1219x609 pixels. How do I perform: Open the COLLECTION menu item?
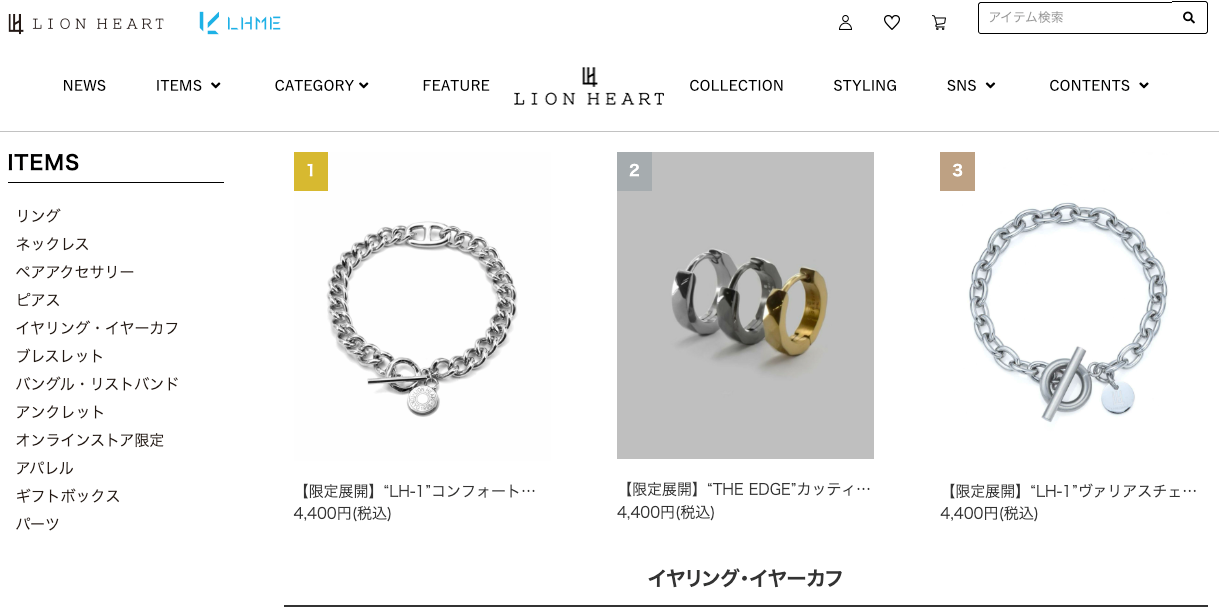tap(736, 86)
